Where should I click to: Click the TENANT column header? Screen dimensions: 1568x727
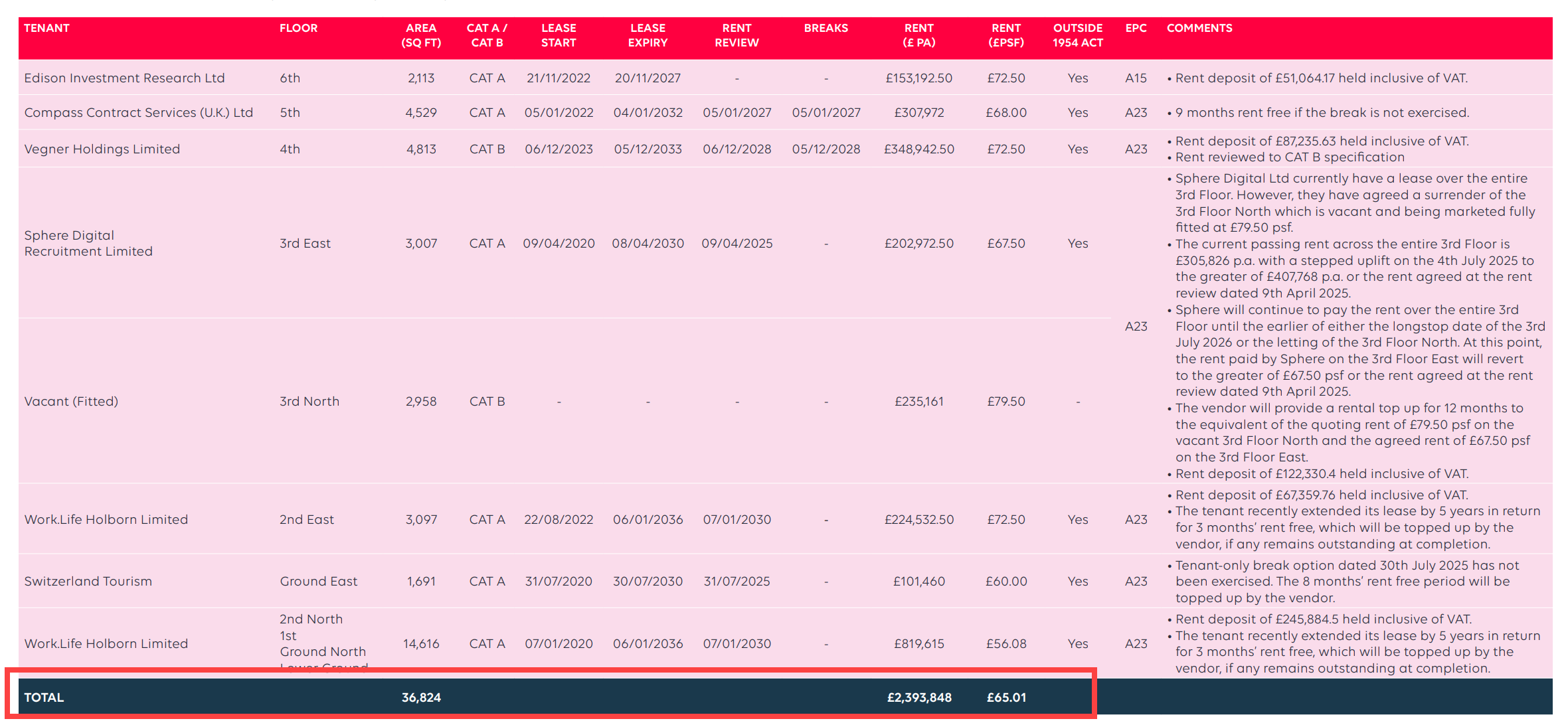(x=46, y=28)
